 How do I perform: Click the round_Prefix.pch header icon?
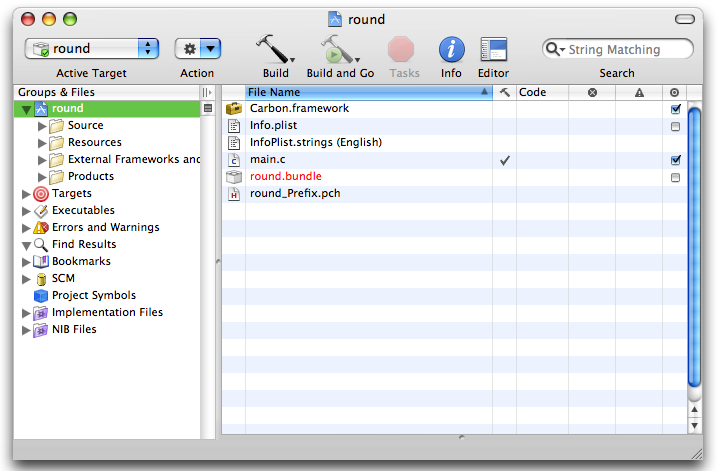click(234, 194)
